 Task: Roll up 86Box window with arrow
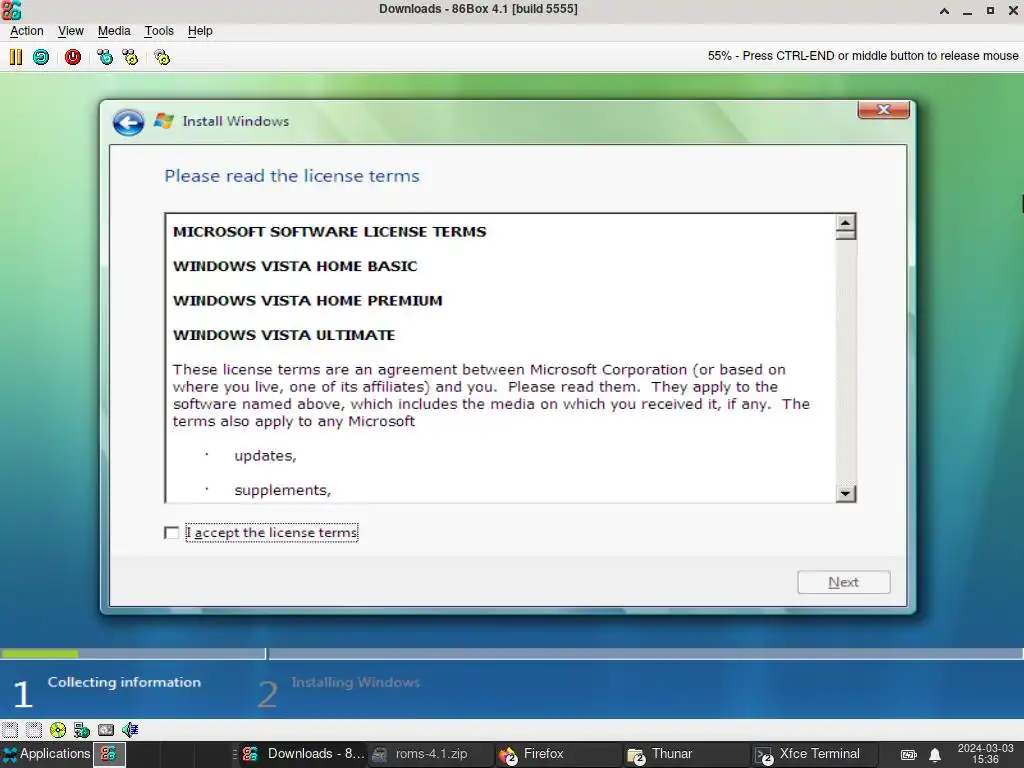click(x=944, y=10)
